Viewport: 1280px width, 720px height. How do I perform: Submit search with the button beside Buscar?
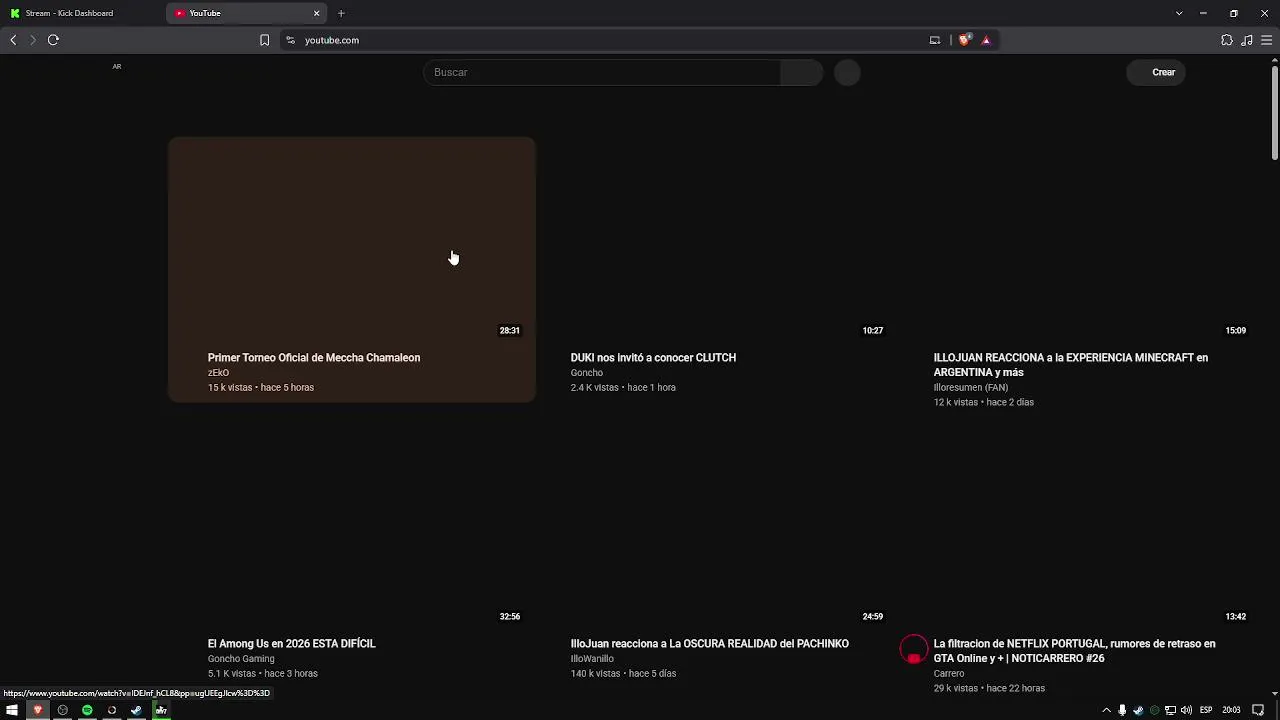tap(801, 72)
